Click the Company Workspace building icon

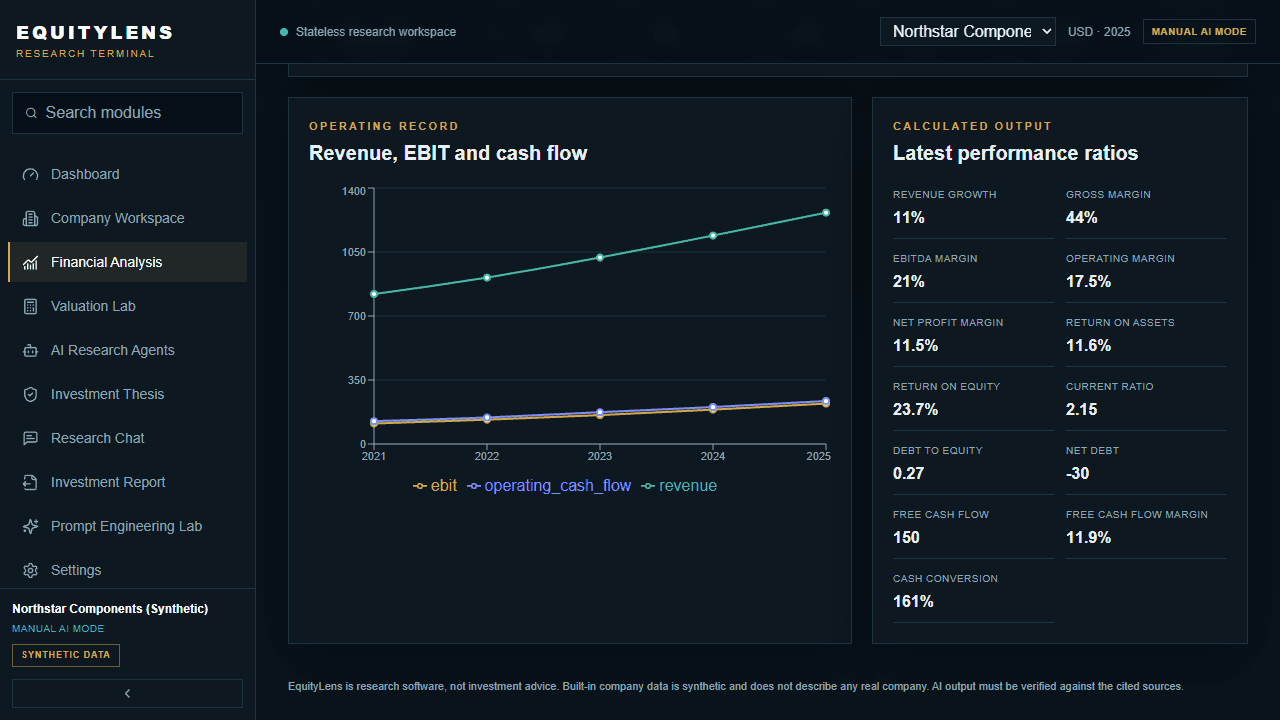(30, 218)
